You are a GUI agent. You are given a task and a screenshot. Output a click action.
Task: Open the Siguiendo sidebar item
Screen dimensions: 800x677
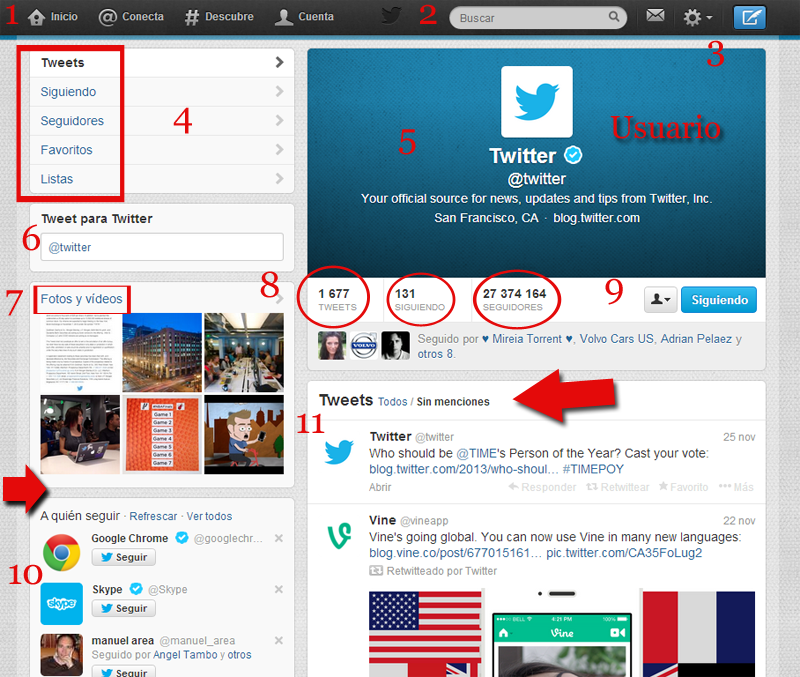click(x=162, y=92)
